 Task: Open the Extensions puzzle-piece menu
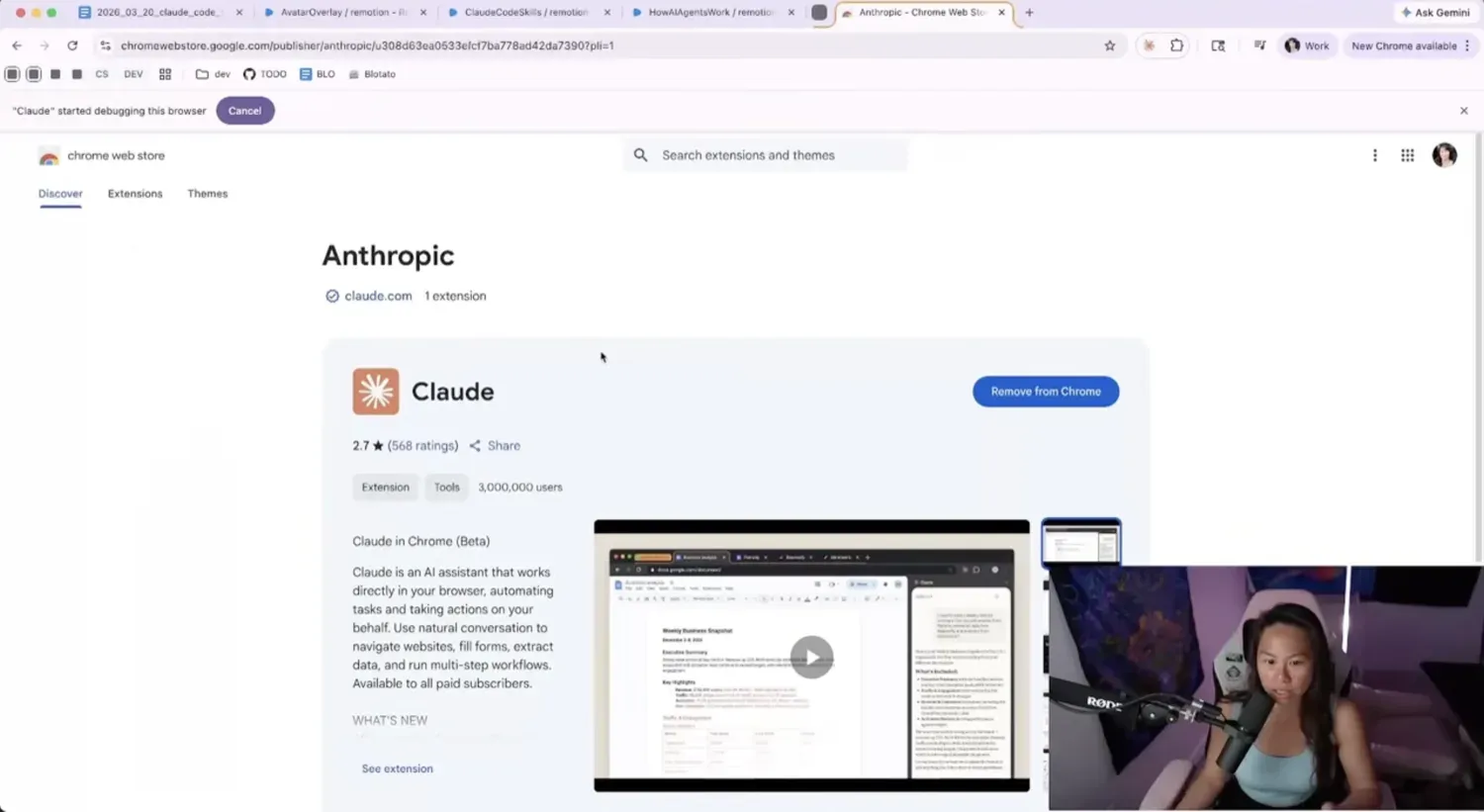[1176, 45]
